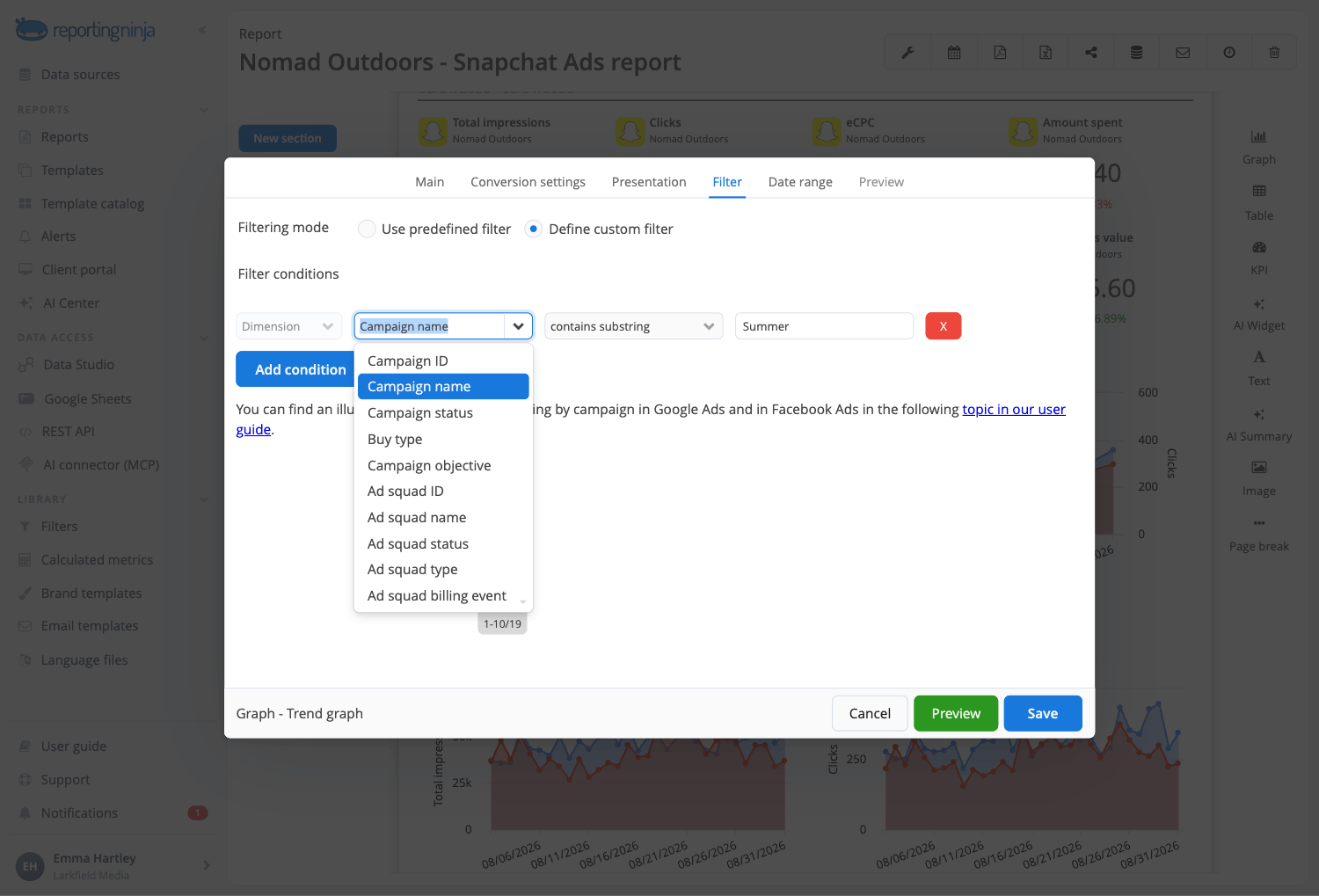Viewport: 1319px width, 896px height.
Task: Open Template catalog in the sidebar
Action: pyautogui.click(x=92, y=204)
